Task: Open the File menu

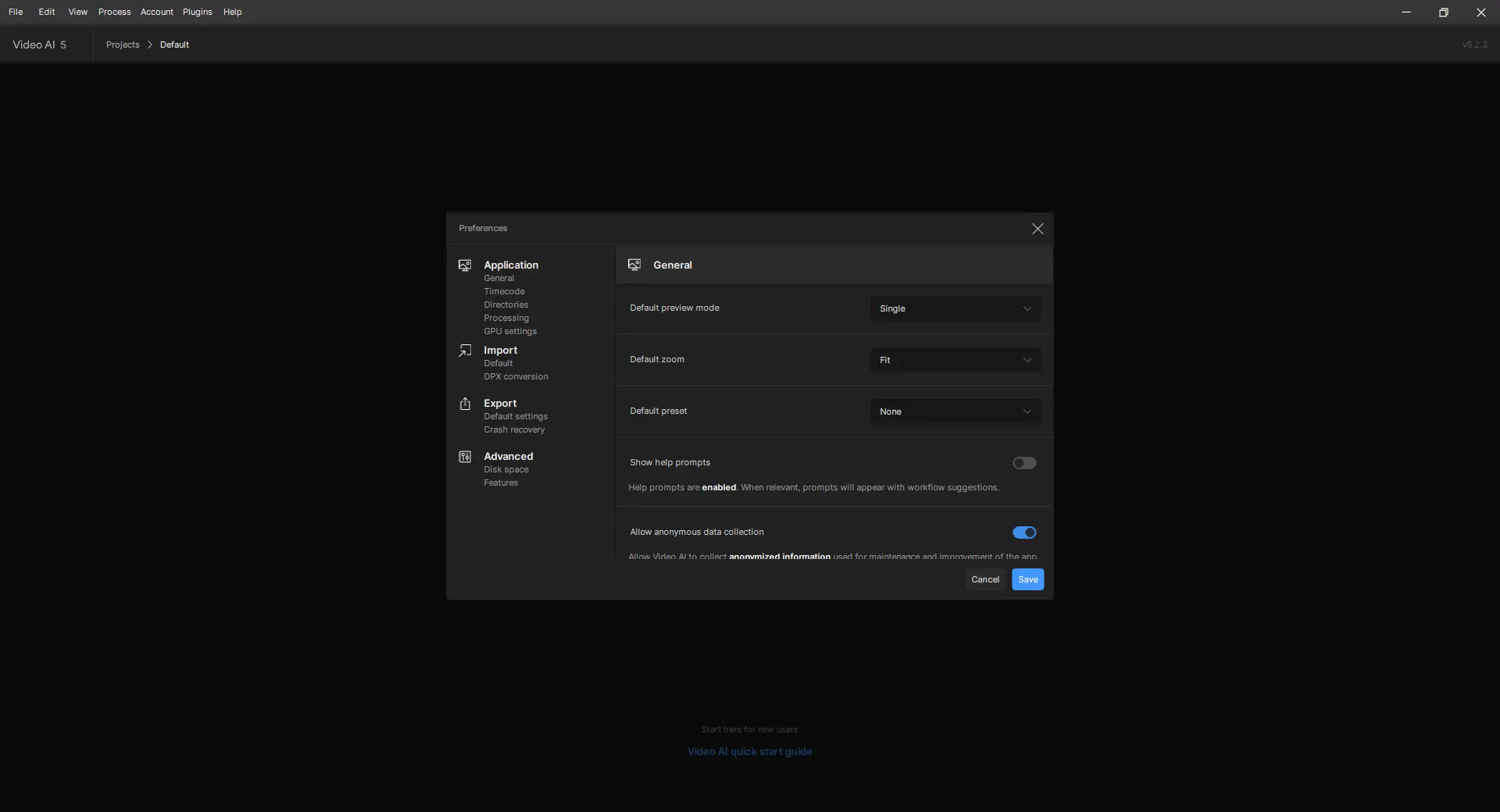Action: [x=16, y=12]
